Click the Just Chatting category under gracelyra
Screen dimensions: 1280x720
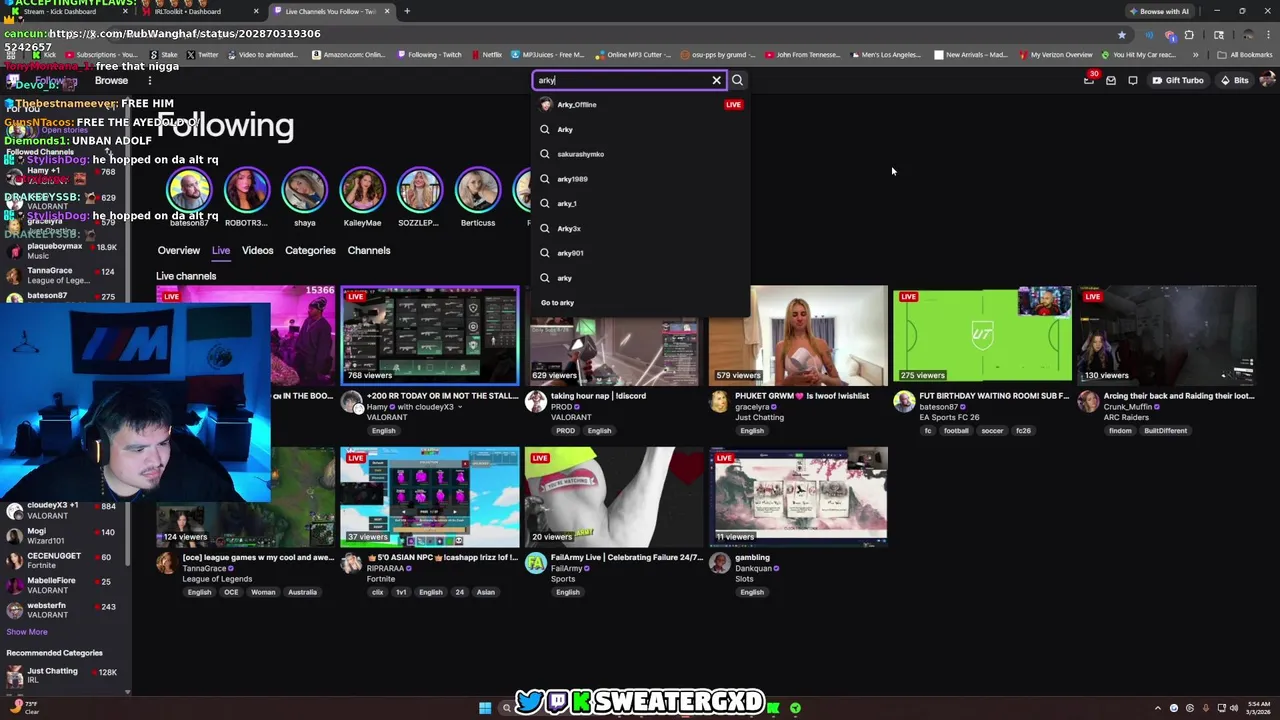(x=759, y=417)
